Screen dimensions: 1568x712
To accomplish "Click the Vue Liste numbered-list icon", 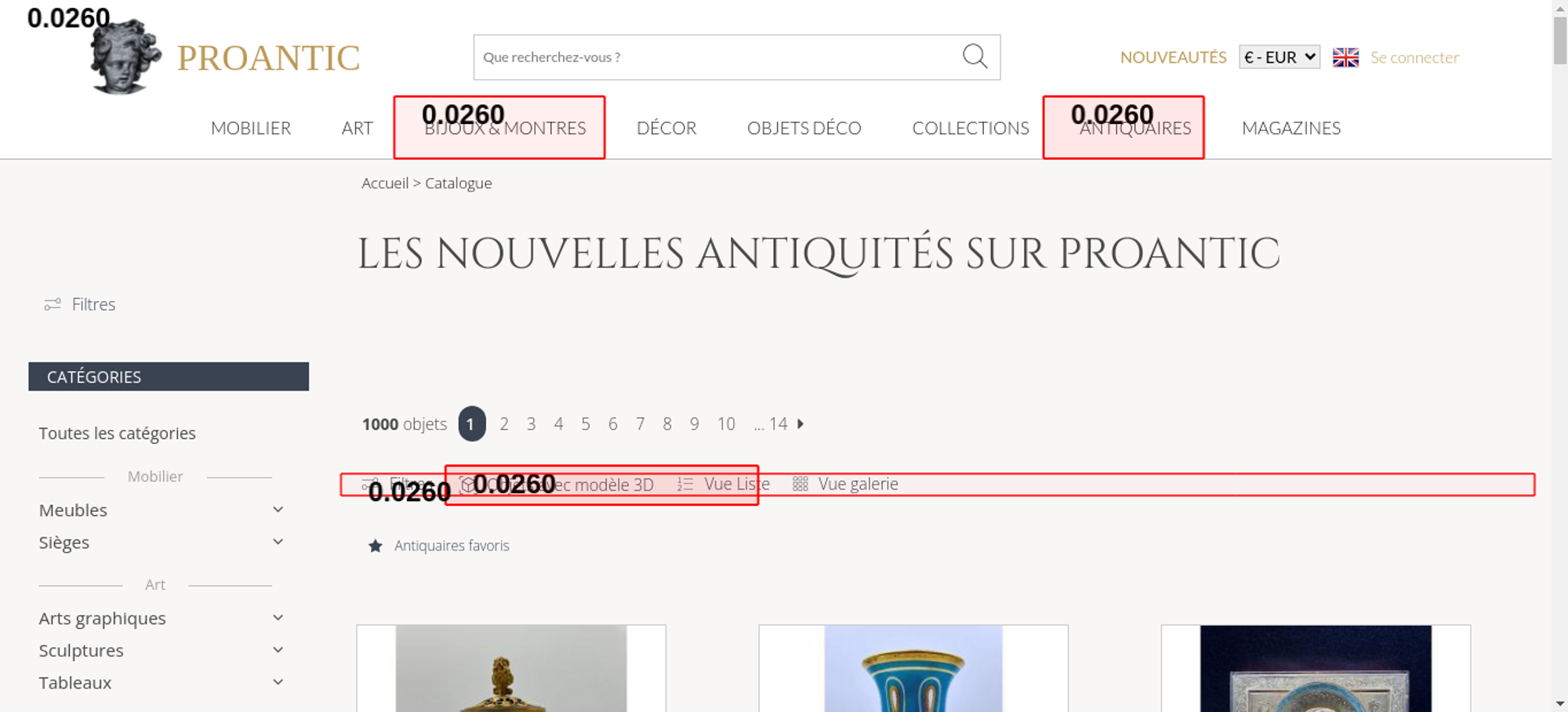I will pyautogui.click(x=685, y=485).
